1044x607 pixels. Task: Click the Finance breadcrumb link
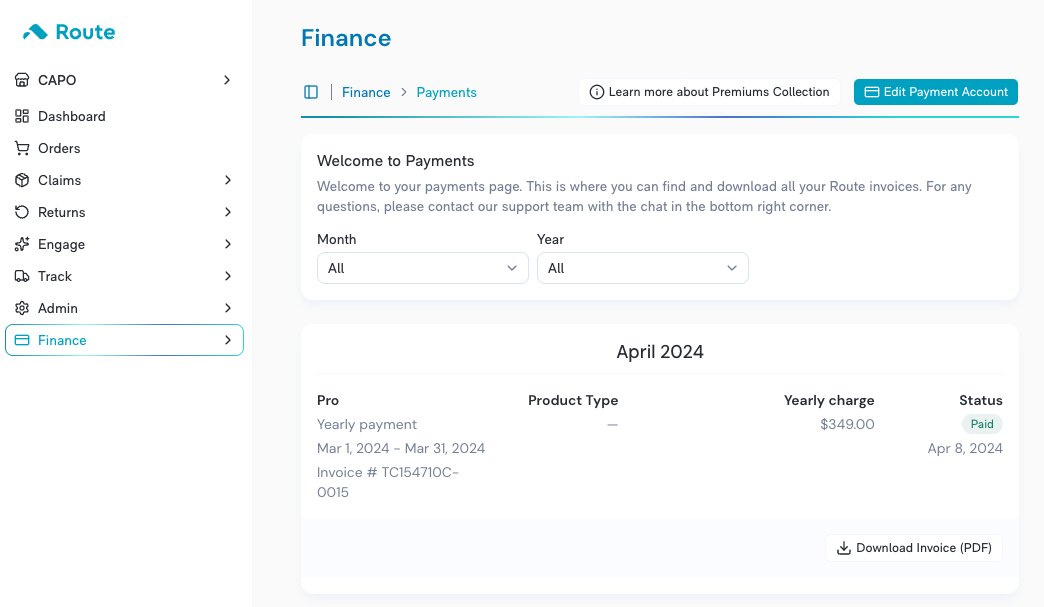(366, 93)
